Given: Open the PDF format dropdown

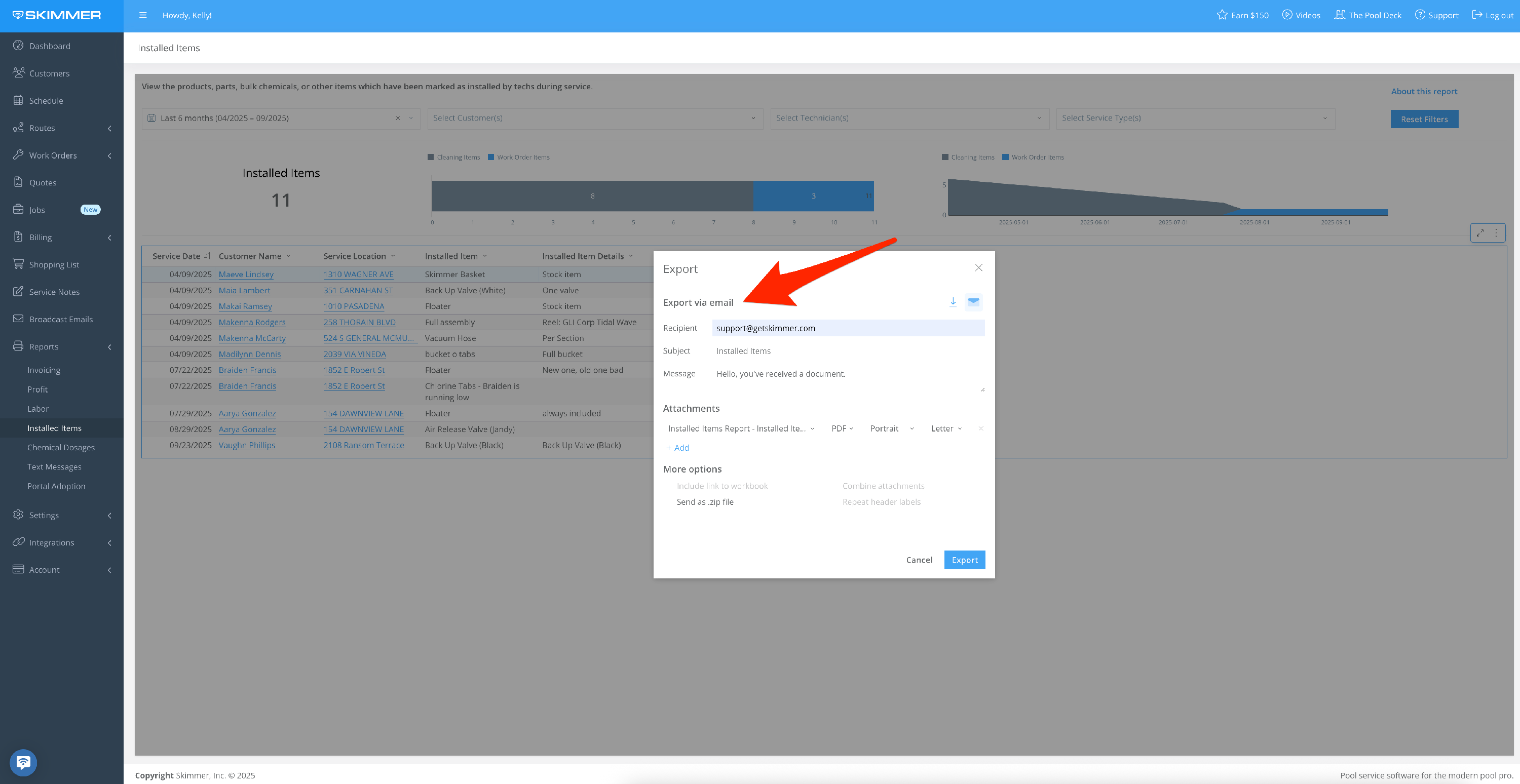Looking at the screenshot, I should pyautogui.click(x=842, y=429).
